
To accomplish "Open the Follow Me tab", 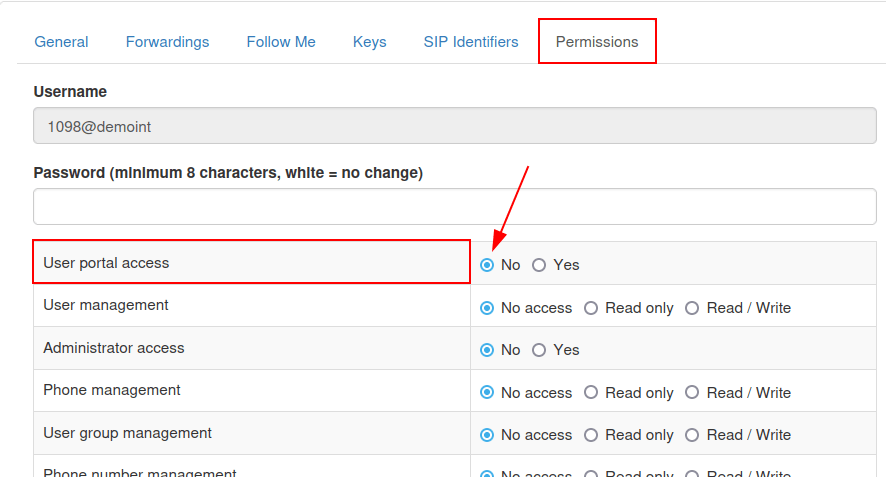I will pos(281,42).
